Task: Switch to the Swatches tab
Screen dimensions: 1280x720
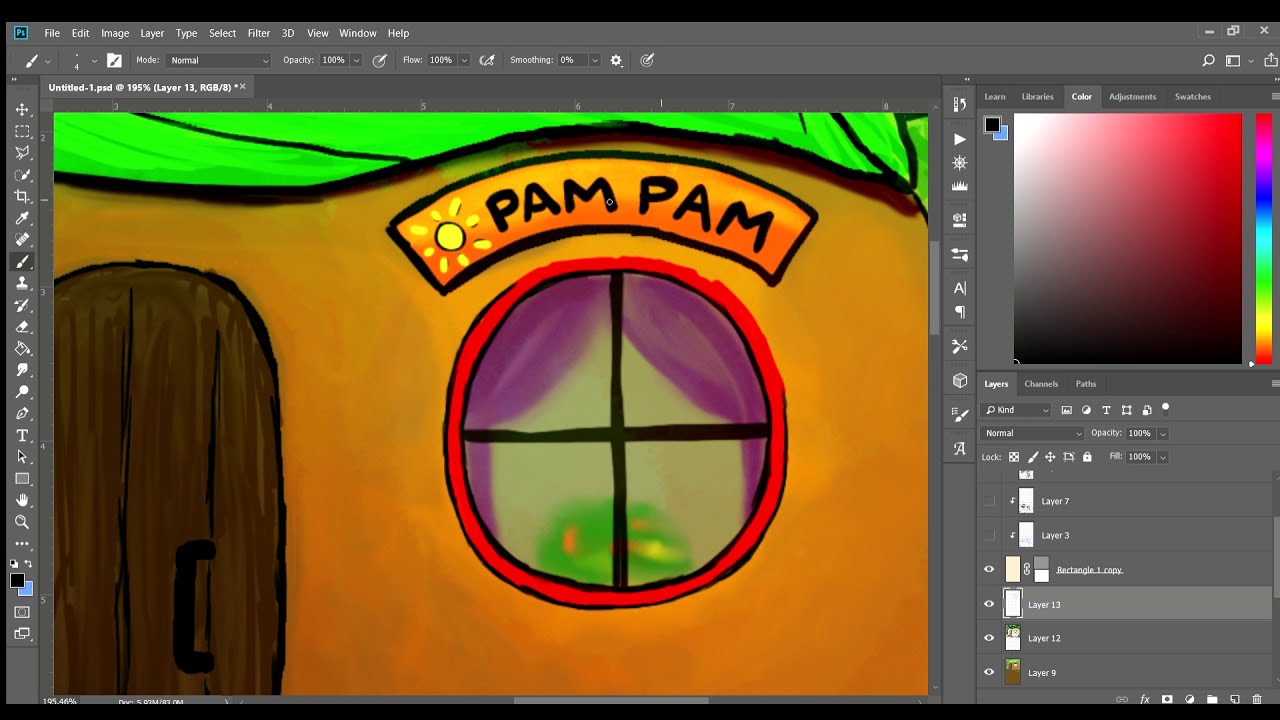Action: 1192,96
